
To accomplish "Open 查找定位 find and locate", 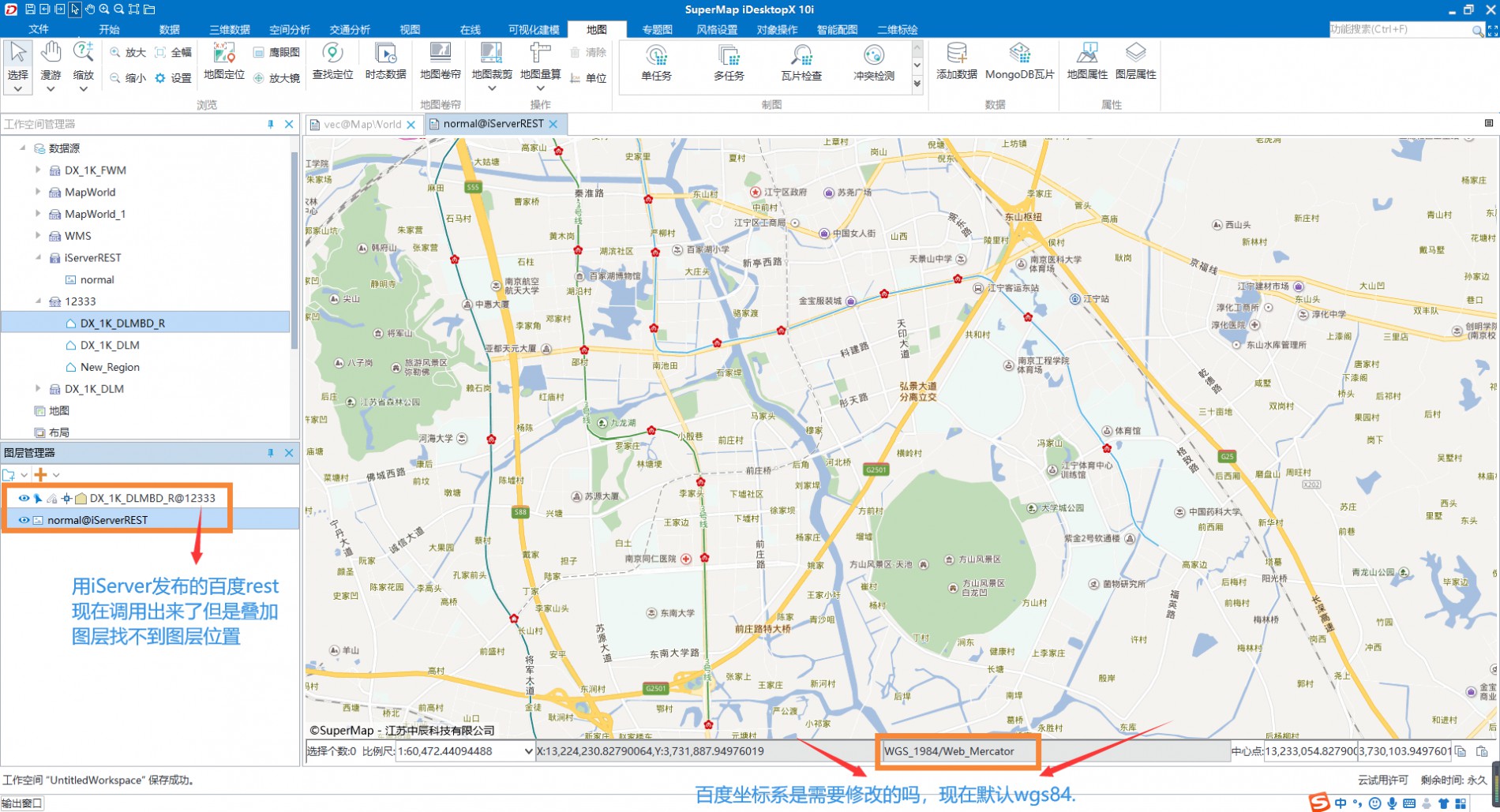I will pos(332,62).
